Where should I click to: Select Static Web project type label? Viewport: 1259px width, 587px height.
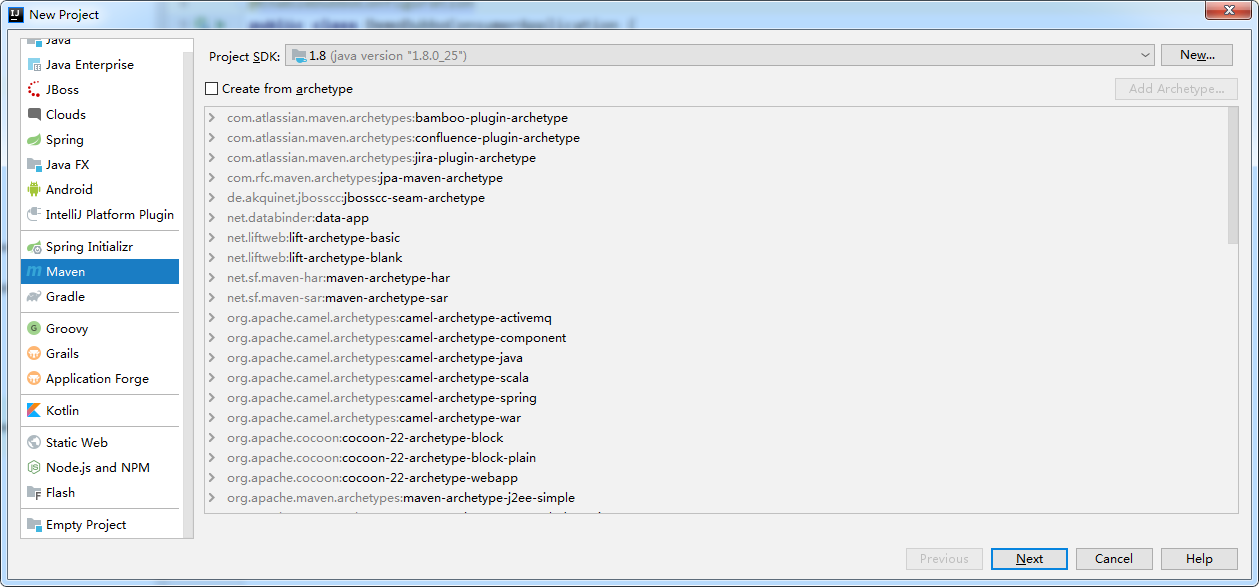(77, 443)
